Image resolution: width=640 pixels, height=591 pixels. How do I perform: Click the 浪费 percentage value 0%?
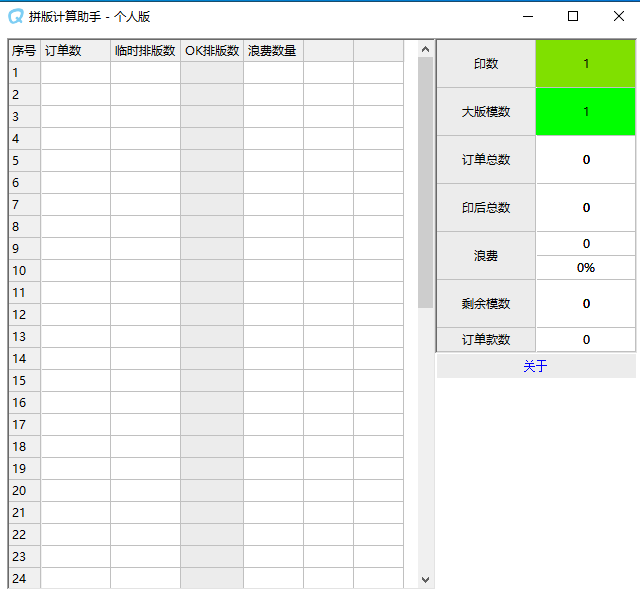click(585, 268)
